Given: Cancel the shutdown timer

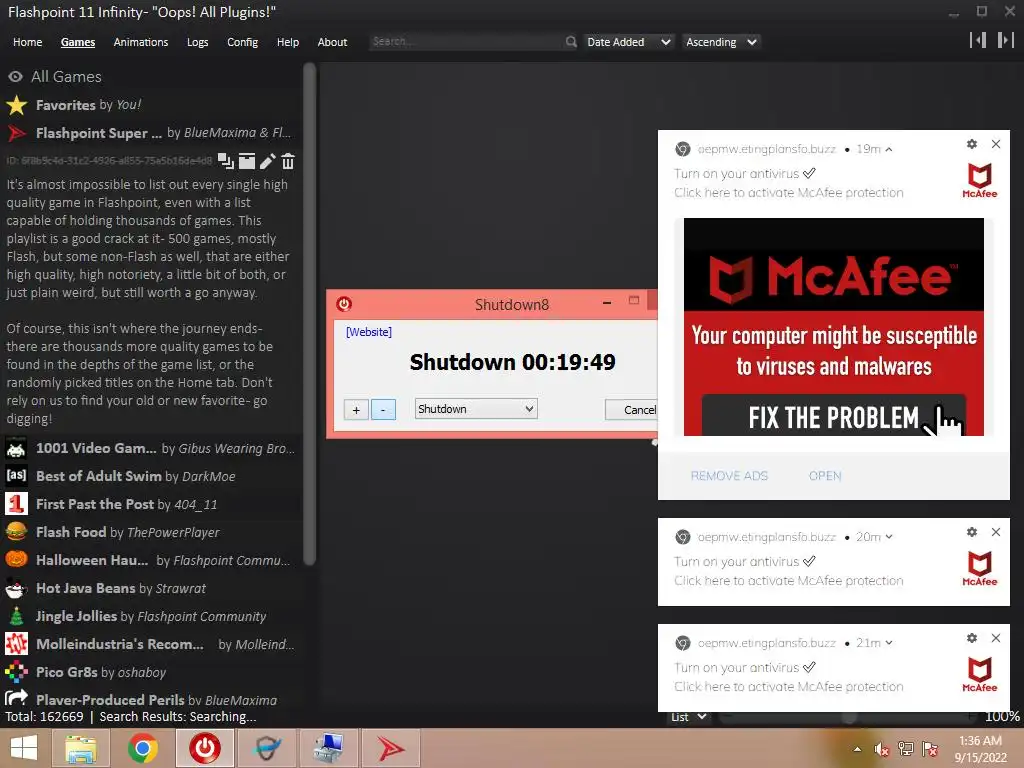Looking at the screenshot, I should coord(632,409).
